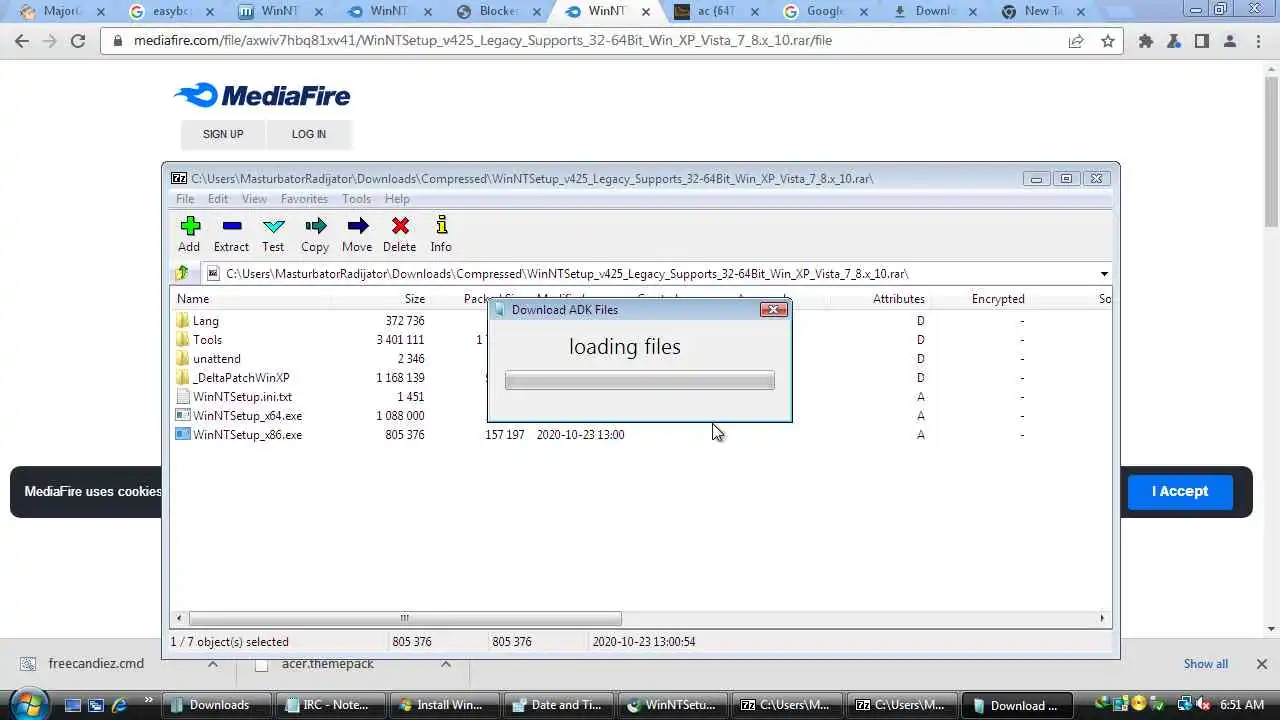Switch to the Blocked Chrome tab
Image resolution: width=1280 pixels, height=720 pixels.
click(x=500, y=12)
